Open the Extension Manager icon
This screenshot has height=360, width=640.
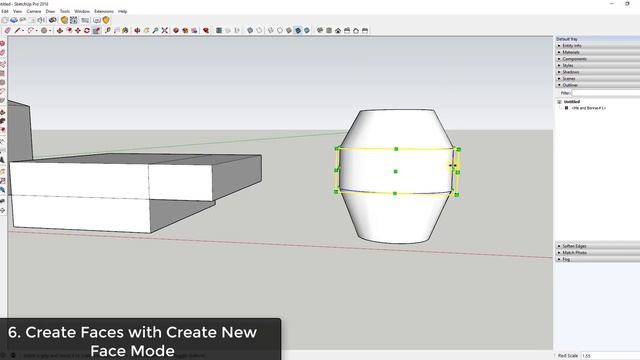pos(206,31)
